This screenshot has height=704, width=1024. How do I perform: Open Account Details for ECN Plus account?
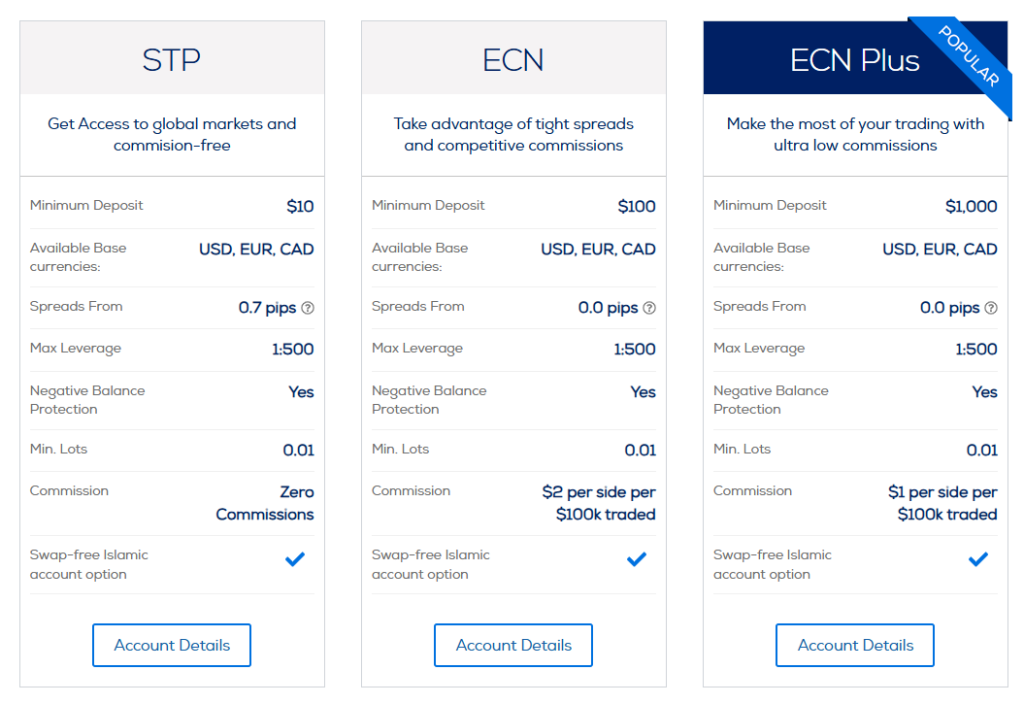855,645
